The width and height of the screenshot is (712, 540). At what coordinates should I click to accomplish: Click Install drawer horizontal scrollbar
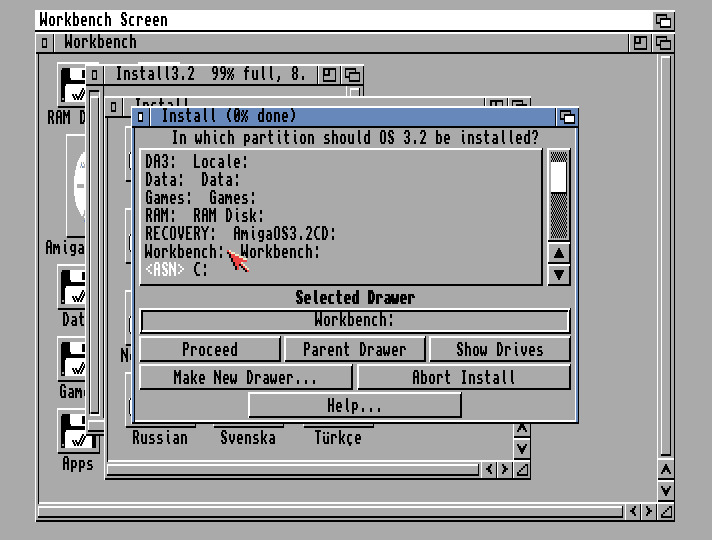coord(293,469)
